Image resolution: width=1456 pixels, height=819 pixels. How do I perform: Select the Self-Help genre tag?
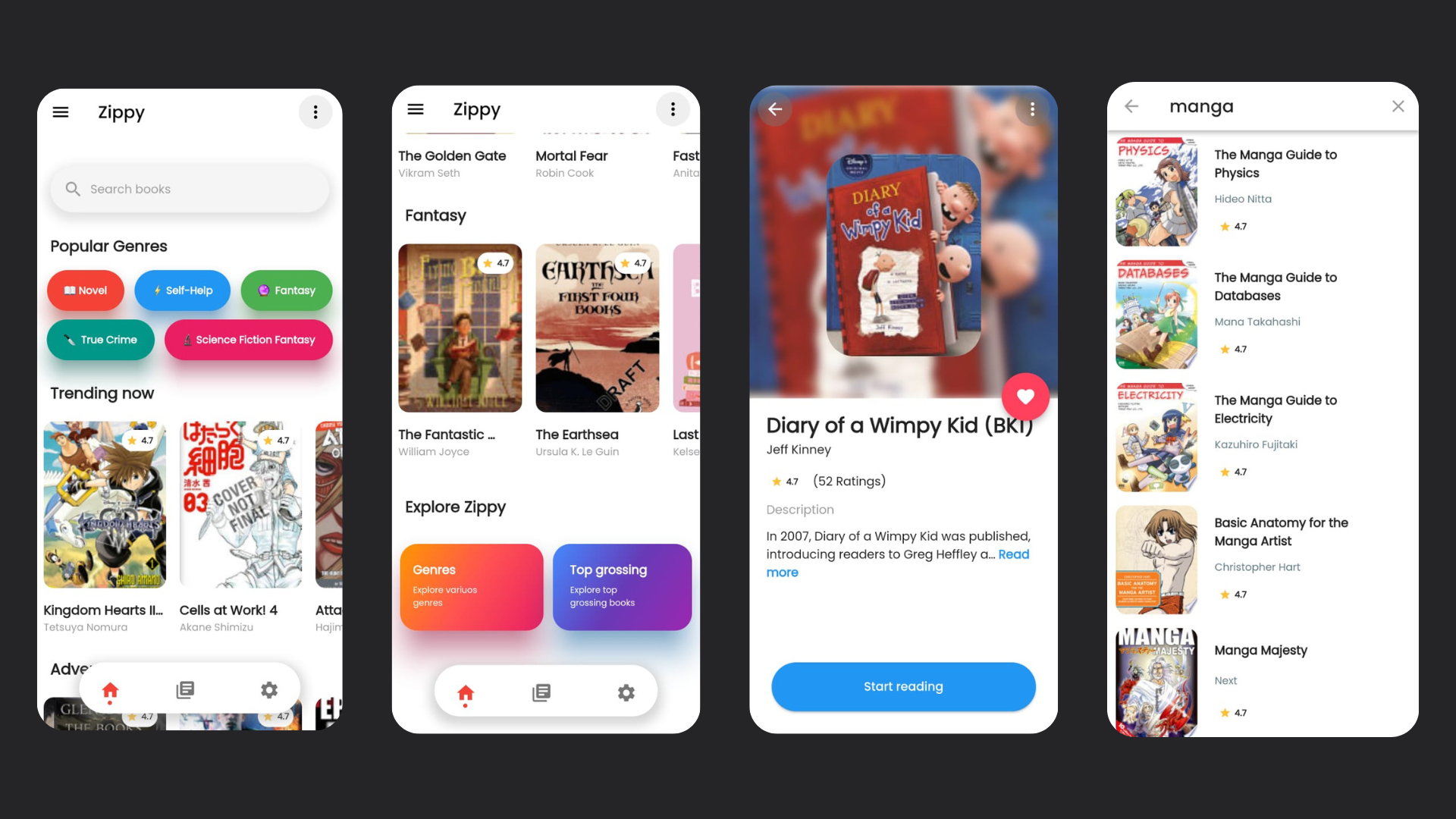(184, 290)
